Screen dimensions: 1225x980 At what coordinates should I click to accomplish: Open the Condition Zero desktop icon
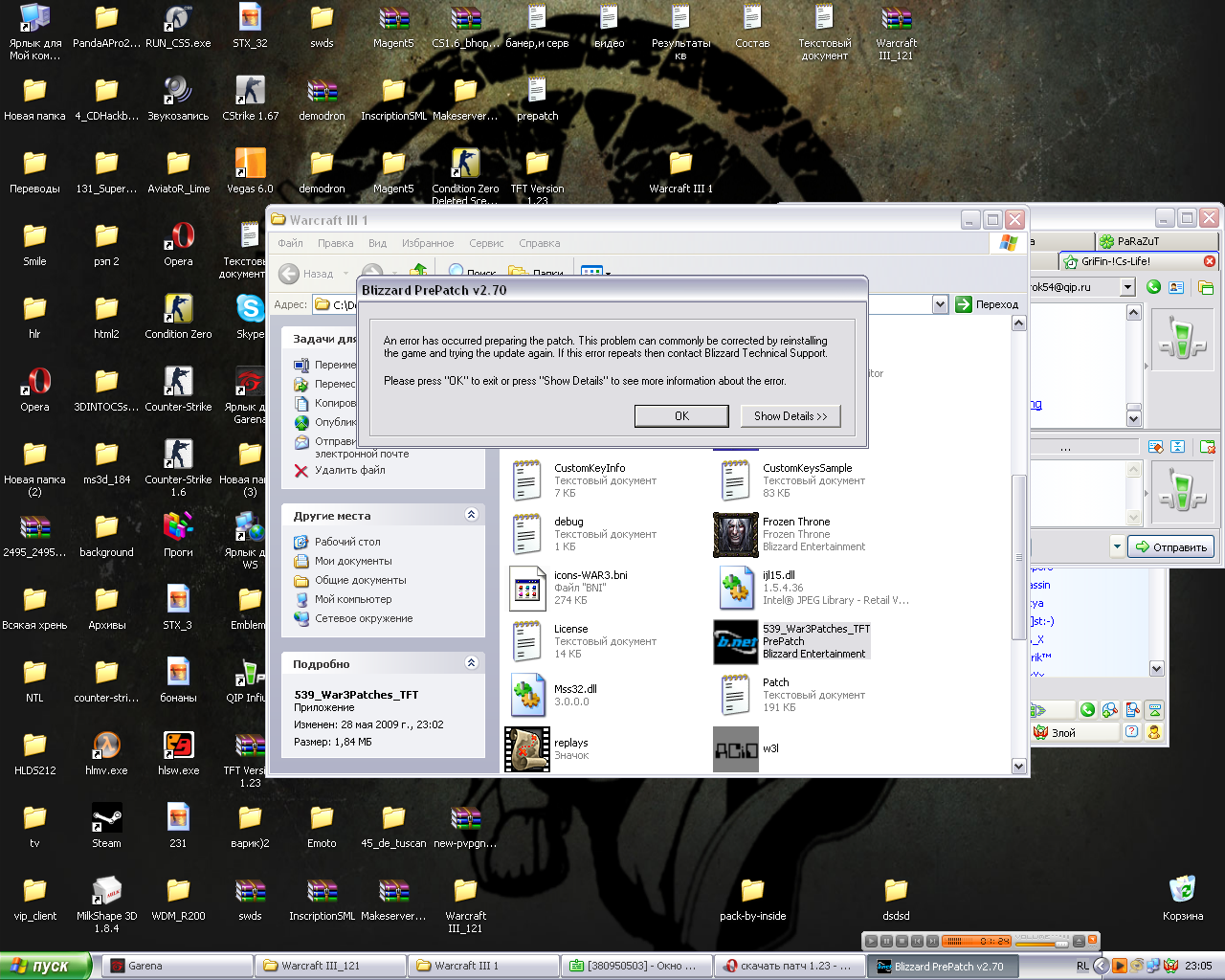[x=178, y=316]
